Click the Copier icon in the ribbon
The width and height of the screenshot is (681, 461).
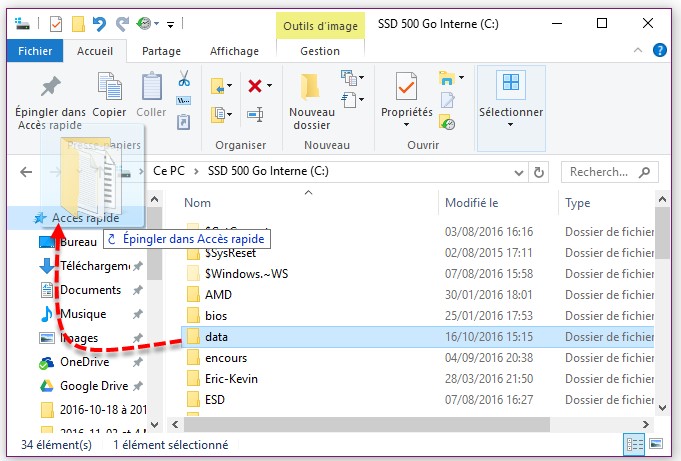pos(109,86)
